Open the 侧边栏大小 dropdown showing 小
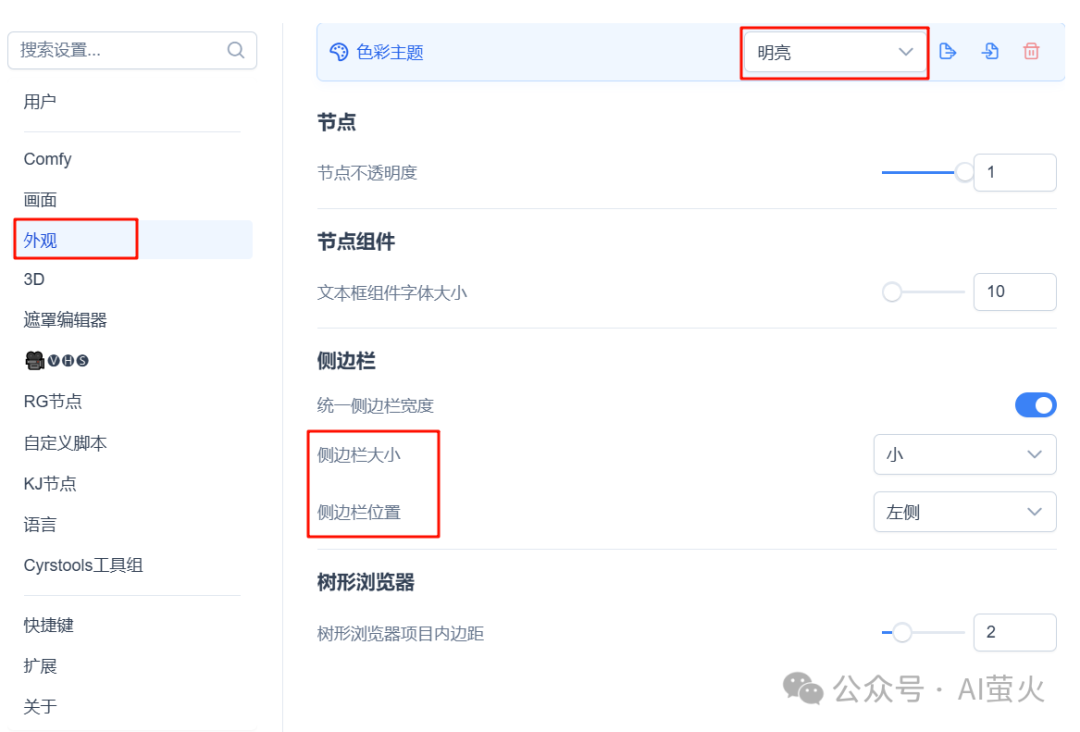 click(964, 454)
